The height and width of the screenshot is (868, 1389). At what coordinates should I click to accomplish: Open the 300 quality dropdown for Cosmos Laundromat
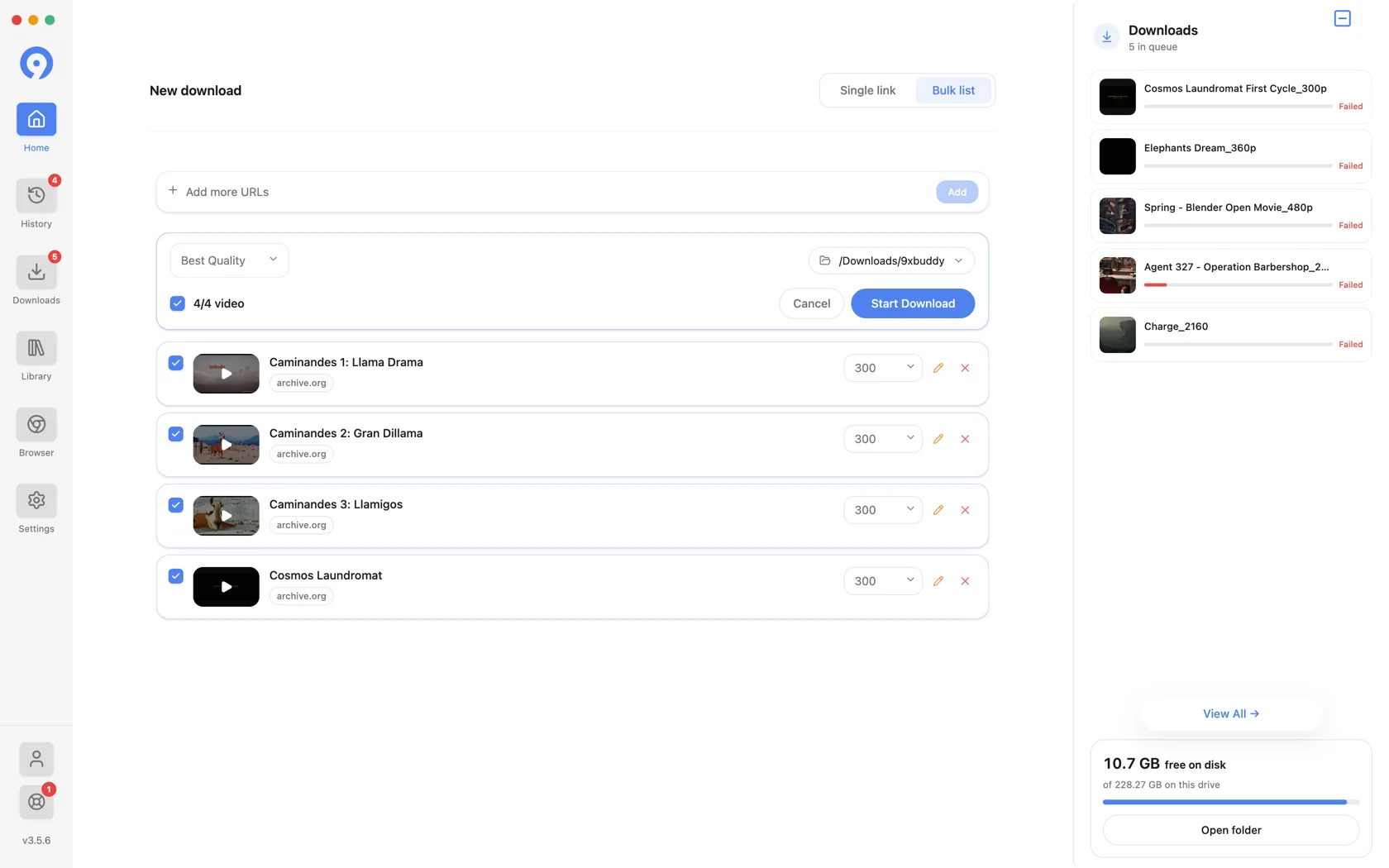coord(883,581)
